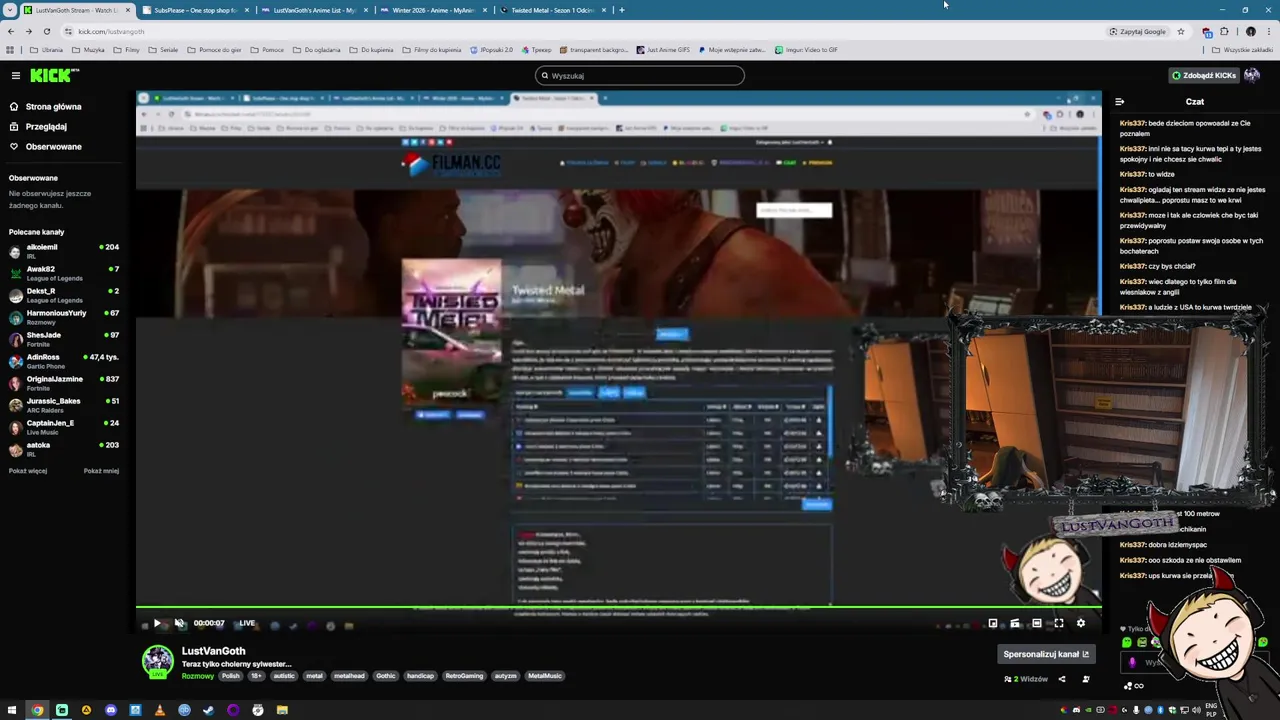
Task: Open recommended channel ShesJade
Action: pos(64,338)
